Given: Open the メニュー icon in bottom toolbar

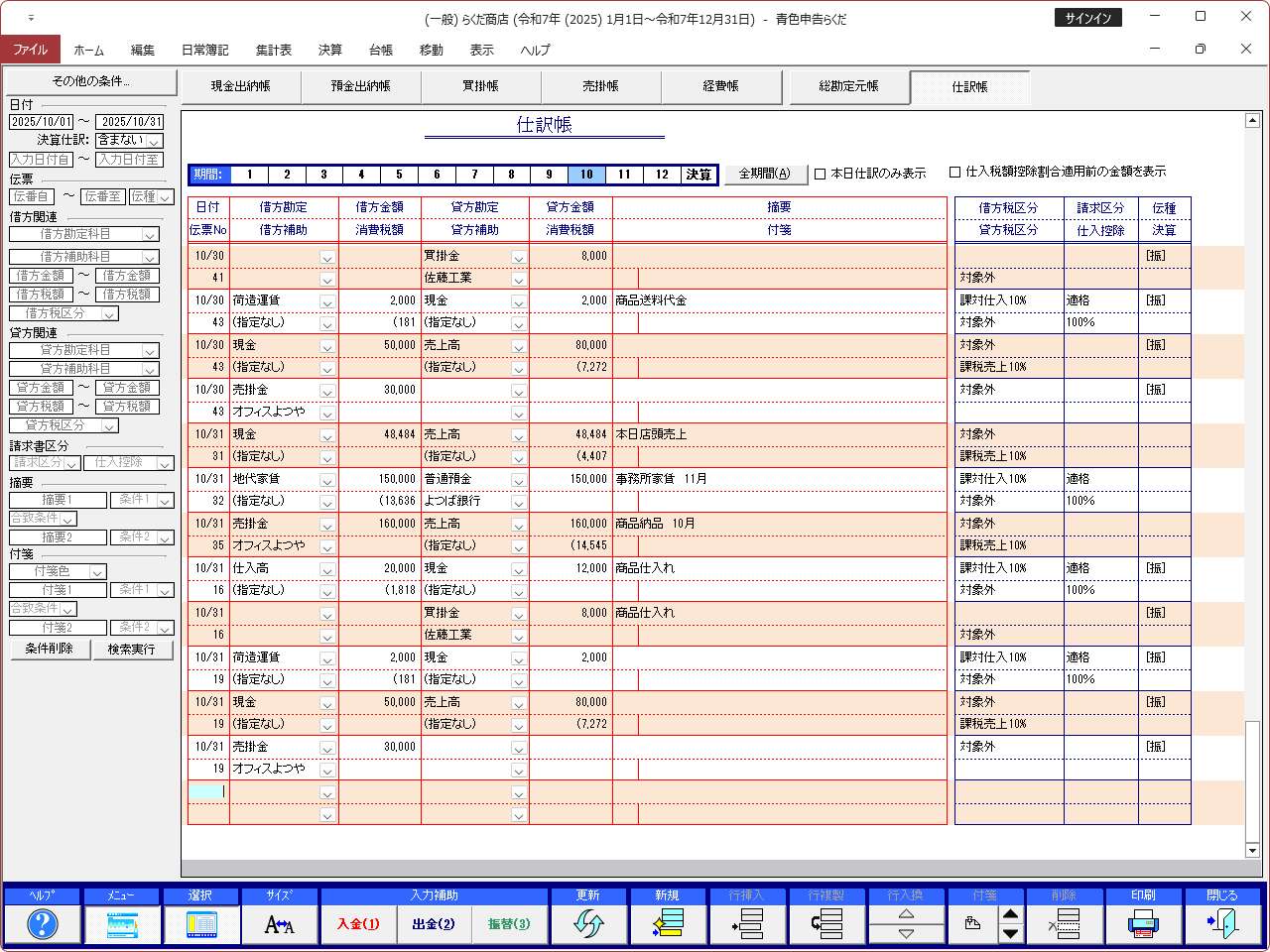Looking at the screenshot, I should [121, 924].
